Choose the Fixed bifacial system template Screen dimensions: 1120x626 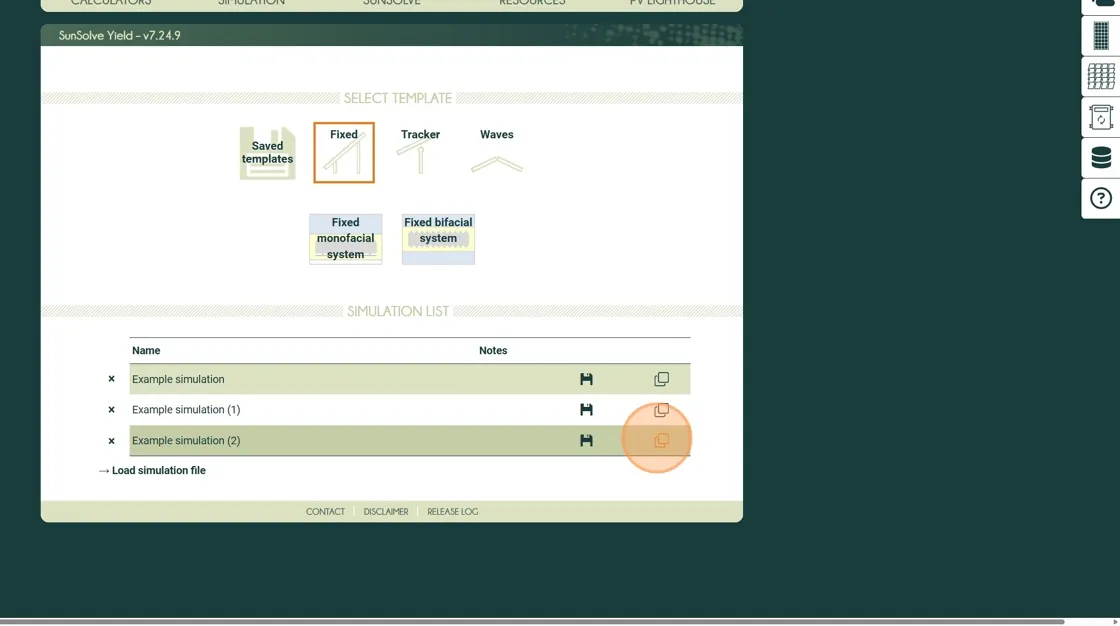(x=438, y=239)
